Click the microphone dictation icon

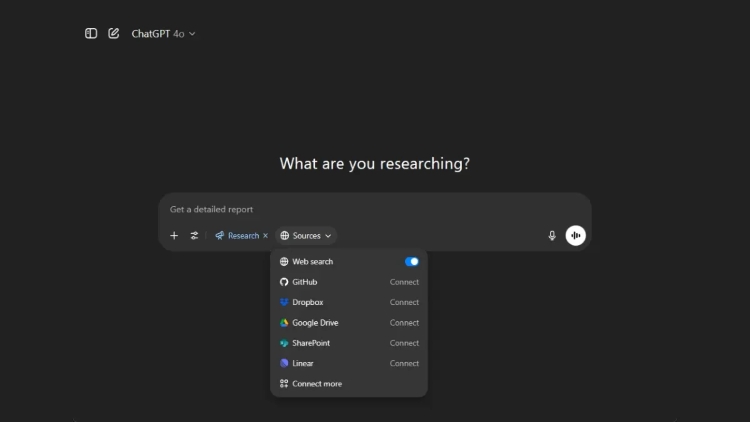[552, 236]
